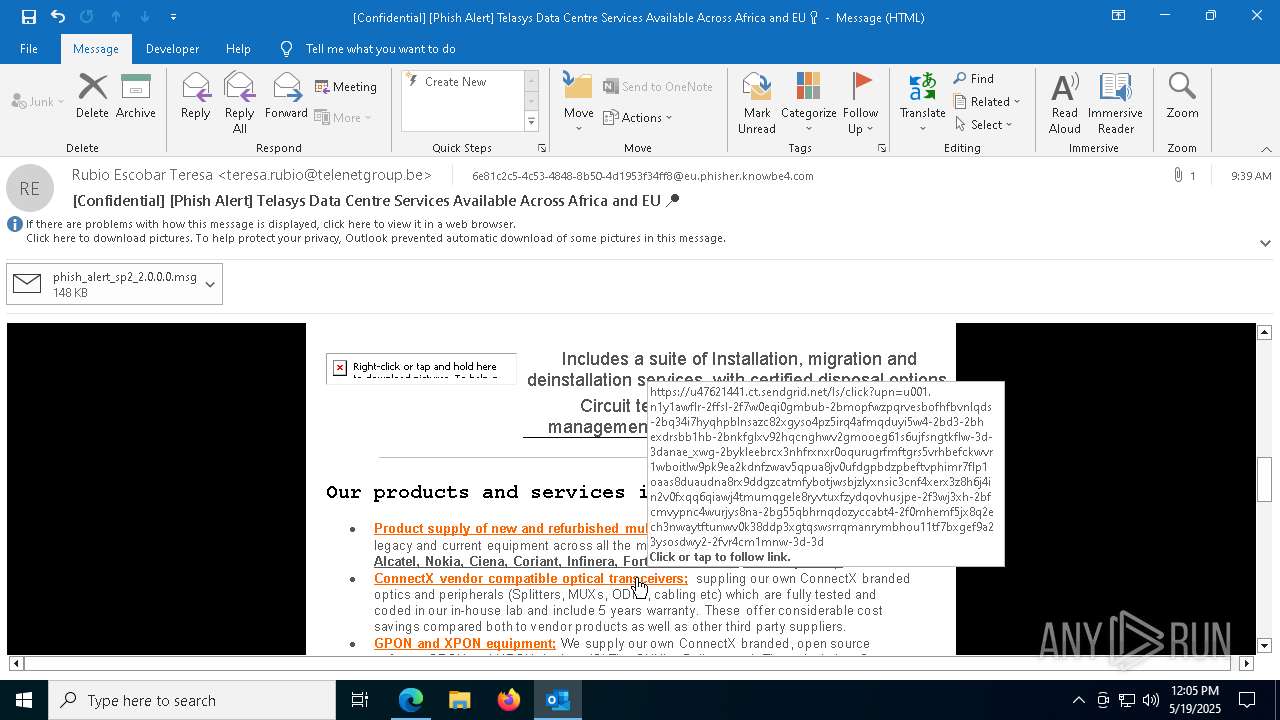The height and width of the screenshot is (720, 1280).
Task: Mark the message as Unread
Action: click(x=757, y=102)
